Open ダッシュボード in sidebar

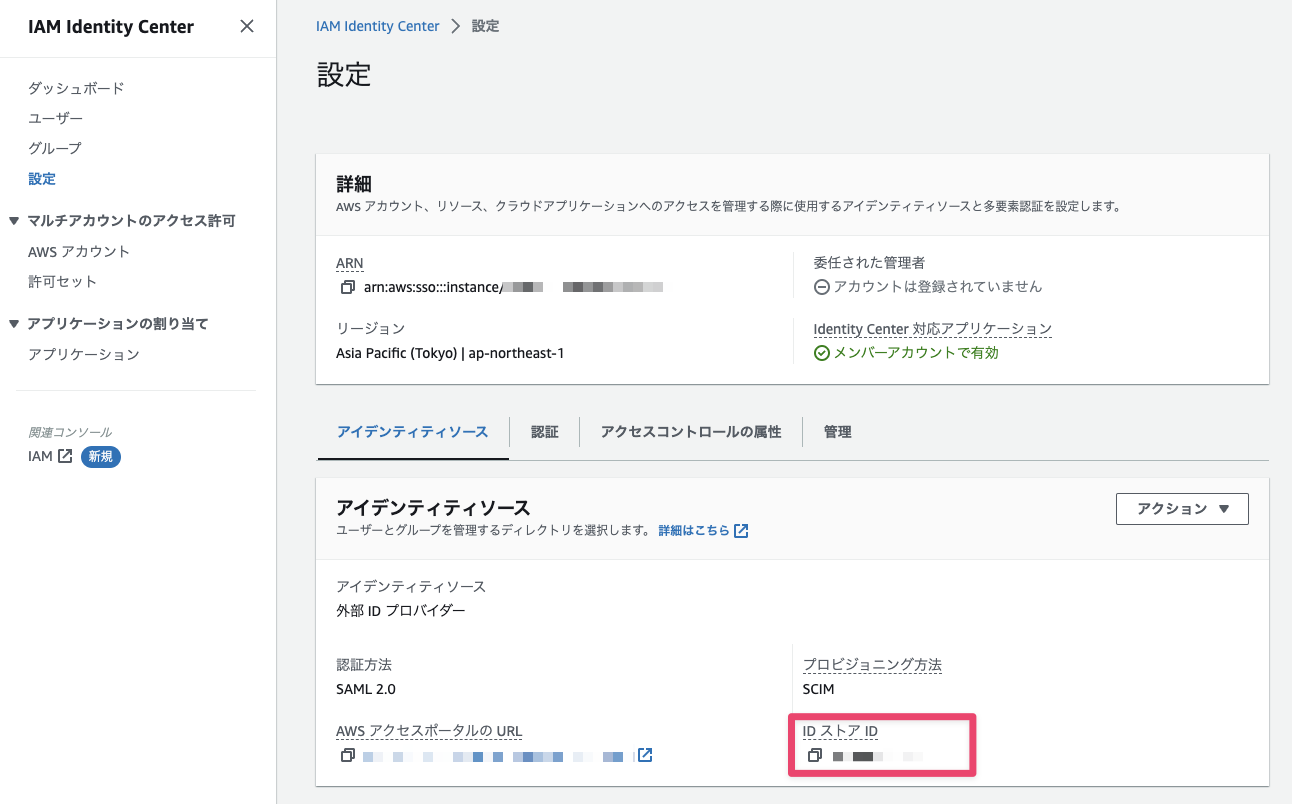click(x=76, y=88)
